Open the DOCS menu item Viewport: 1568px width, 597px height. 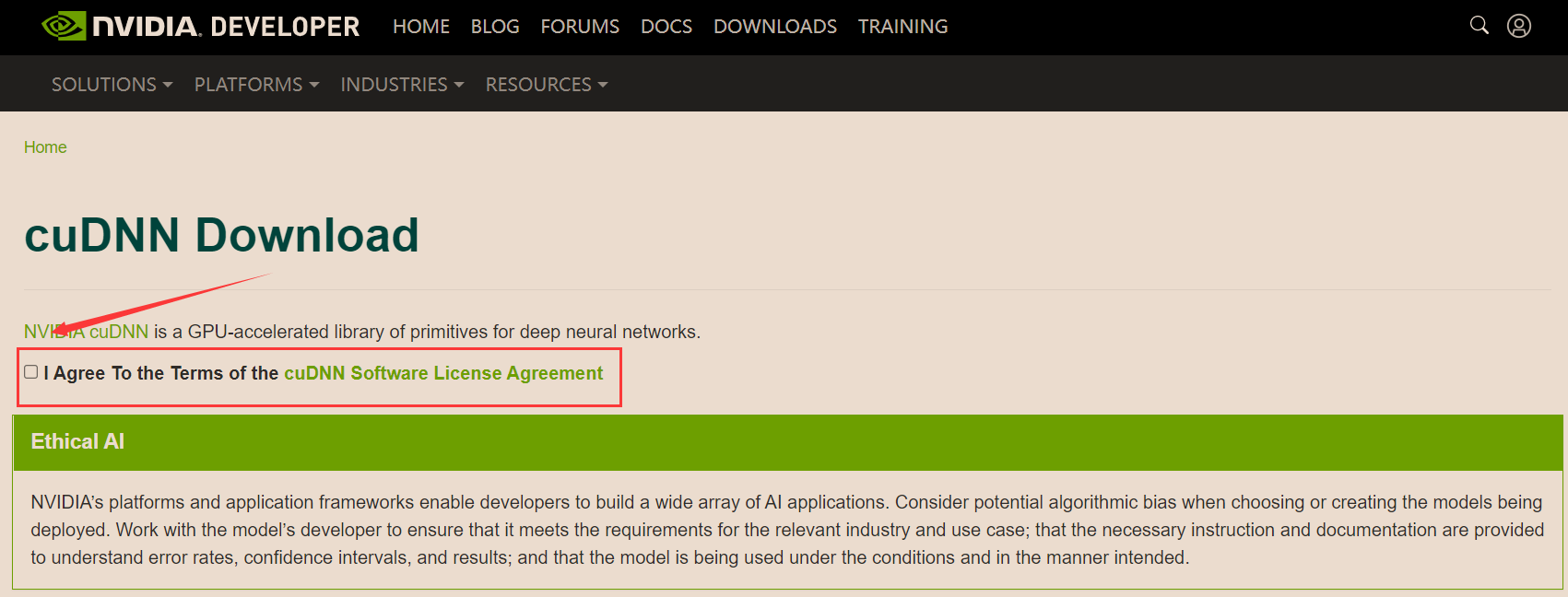pyautogui.click(x=666, y=27)
